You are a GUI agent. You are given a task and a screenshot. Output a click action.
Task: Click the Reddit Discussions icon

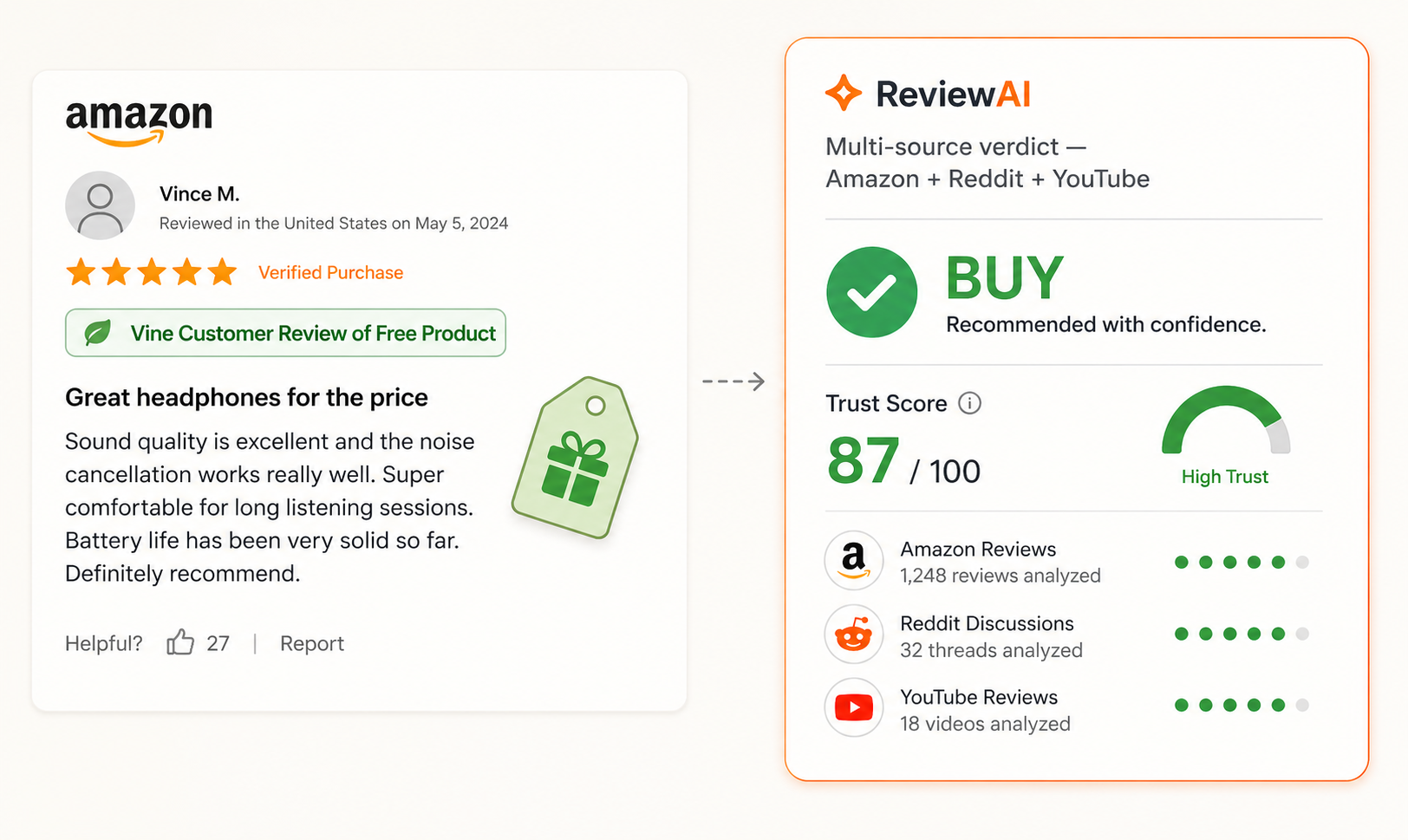854,635
